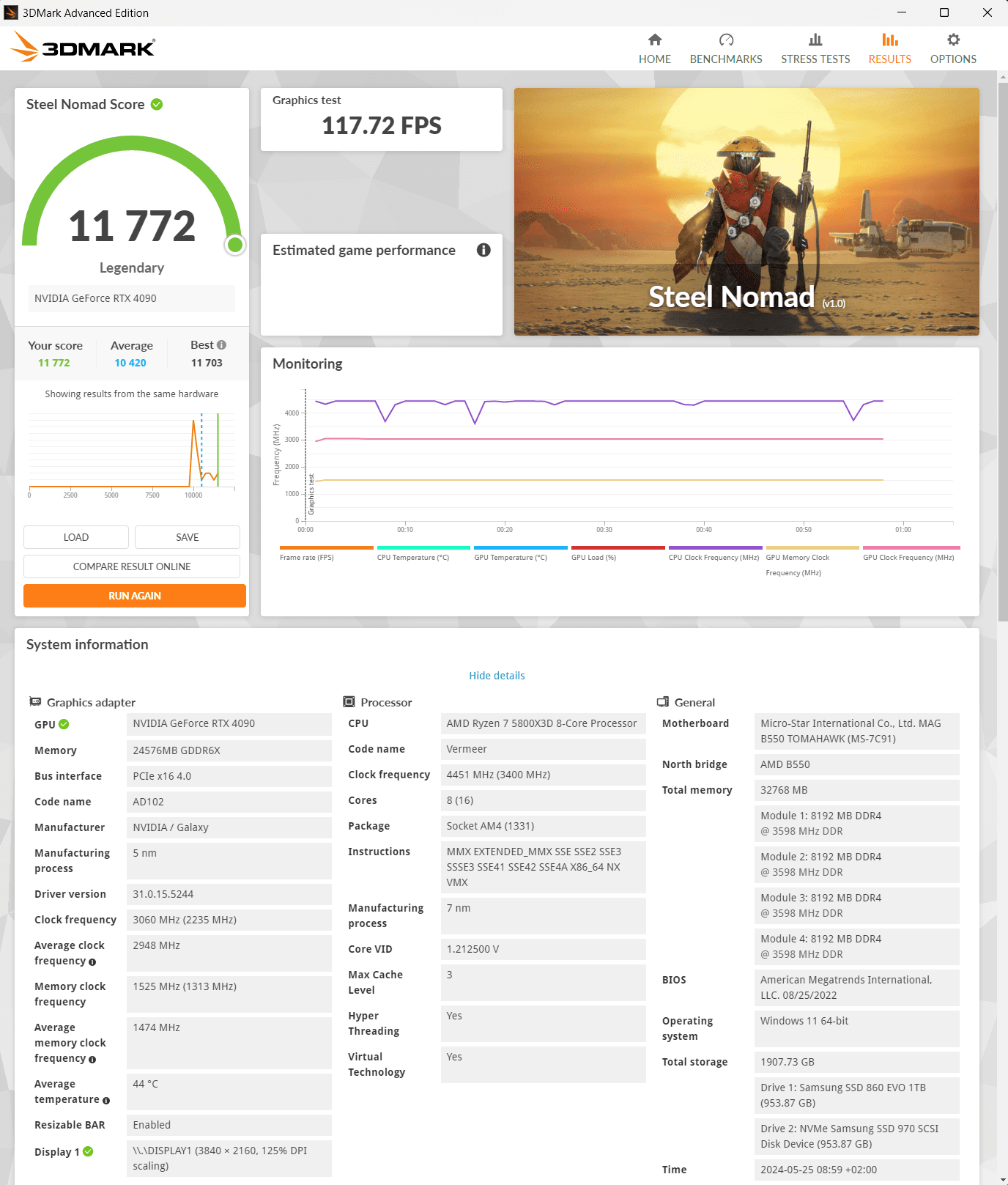Show info for Average memory clock frequency
The width and height of the screenshot is (1008, 1185).
tap(92, 1059)
